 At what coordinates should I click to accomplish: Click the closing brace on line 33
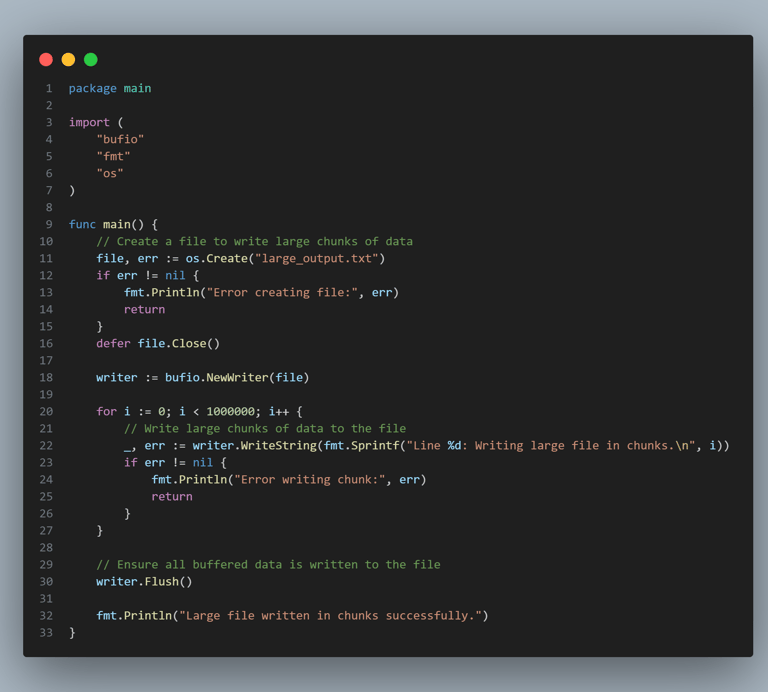(x=72, y=633)
